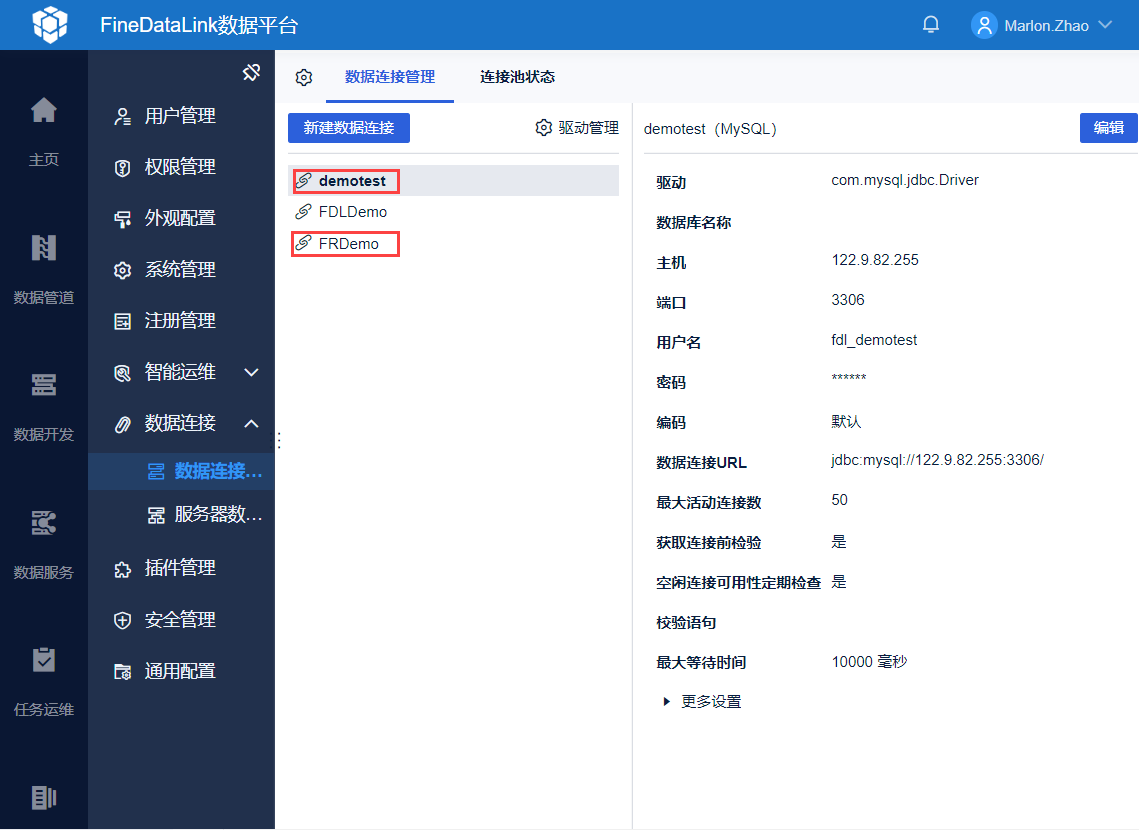Open 安全管理 menu item

pos(180,619)
